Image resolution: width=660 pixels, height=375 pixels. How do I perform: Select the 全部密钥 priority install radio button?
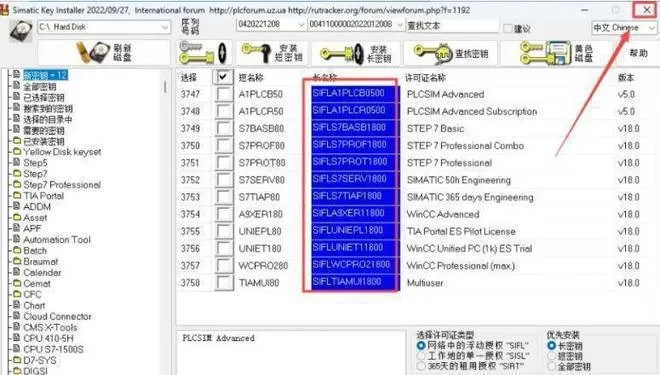pos(551,366)
